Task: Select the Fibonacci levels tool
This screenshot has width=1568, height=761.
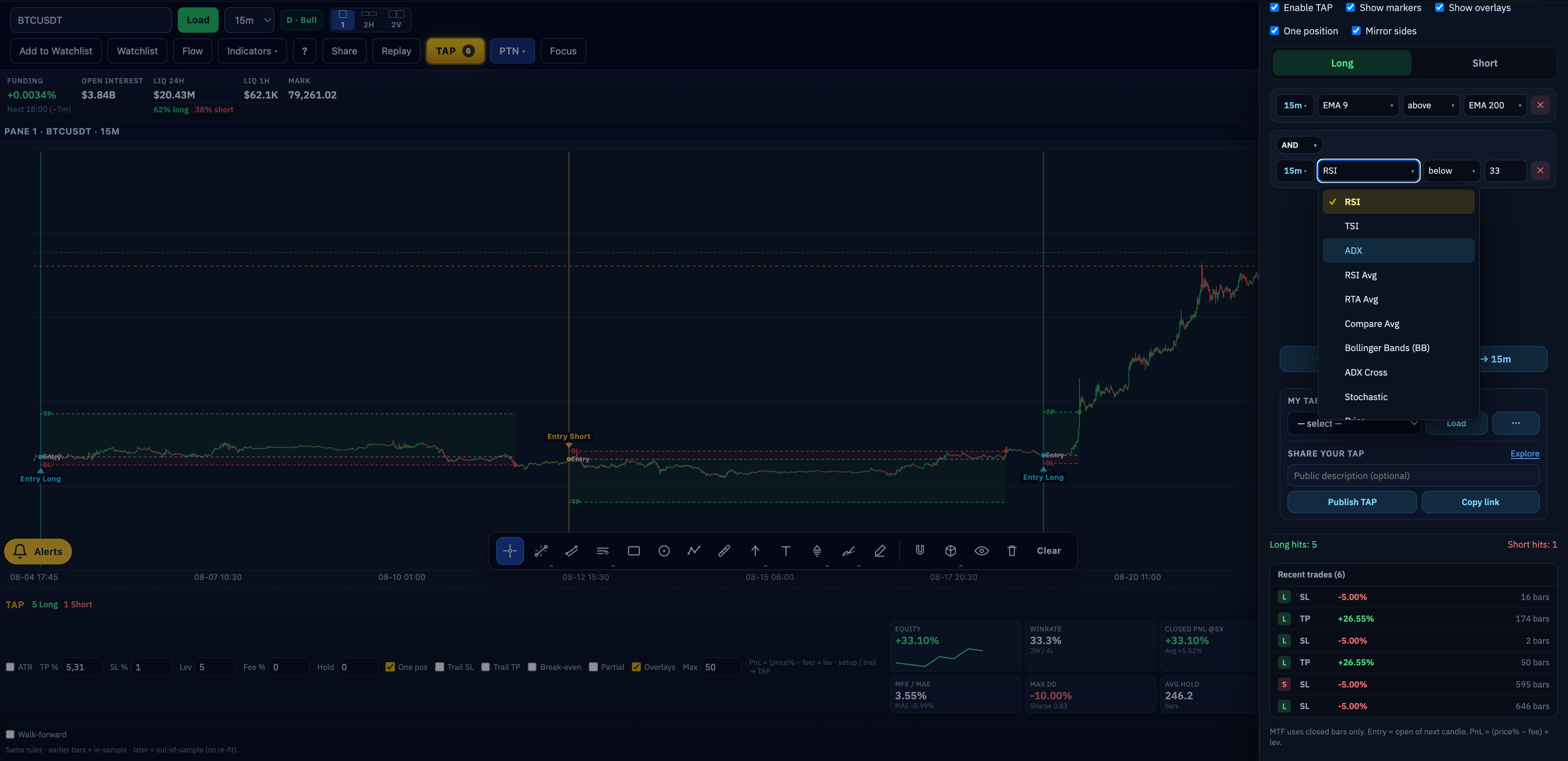Action: 603,551
